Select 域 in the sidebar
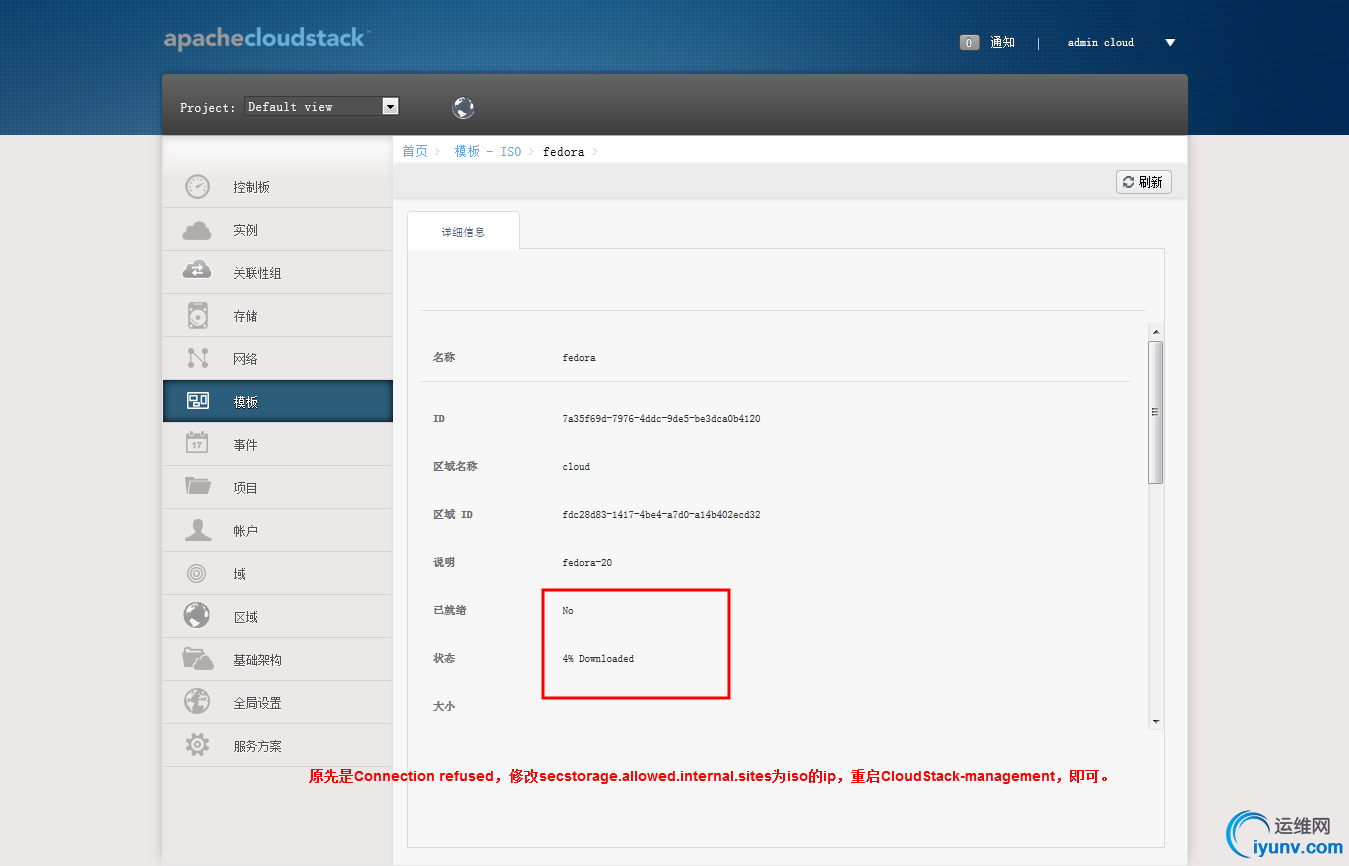Screen dimensions: 1349x866 [278, 574]
